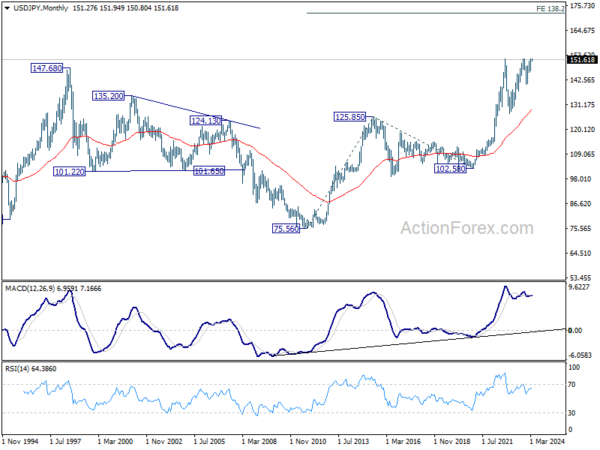Image resolution: width=600 pixels, height=450 pixels.
Task: Open the USDJPY chart dropdown arrow
Action: 7,8
